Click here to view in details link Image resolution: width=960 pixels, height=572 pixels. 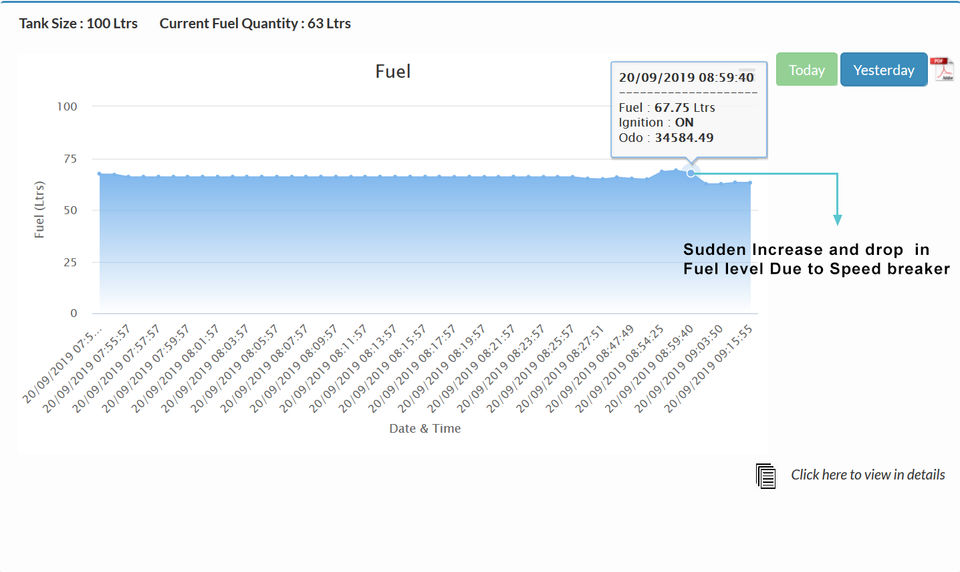point(868,475)
